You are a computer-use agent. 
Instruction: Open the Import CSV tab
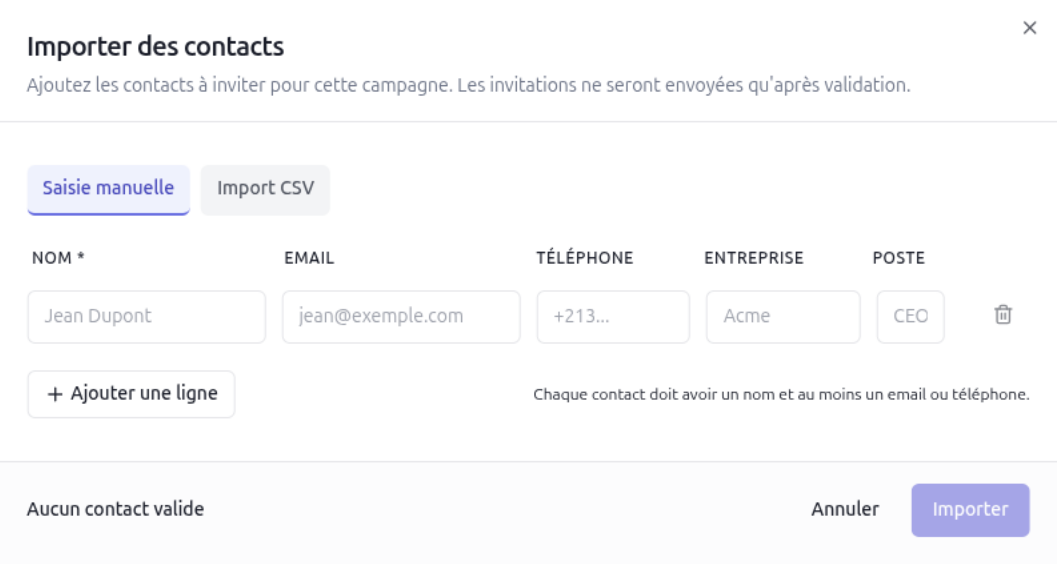[x=265, y=188]
